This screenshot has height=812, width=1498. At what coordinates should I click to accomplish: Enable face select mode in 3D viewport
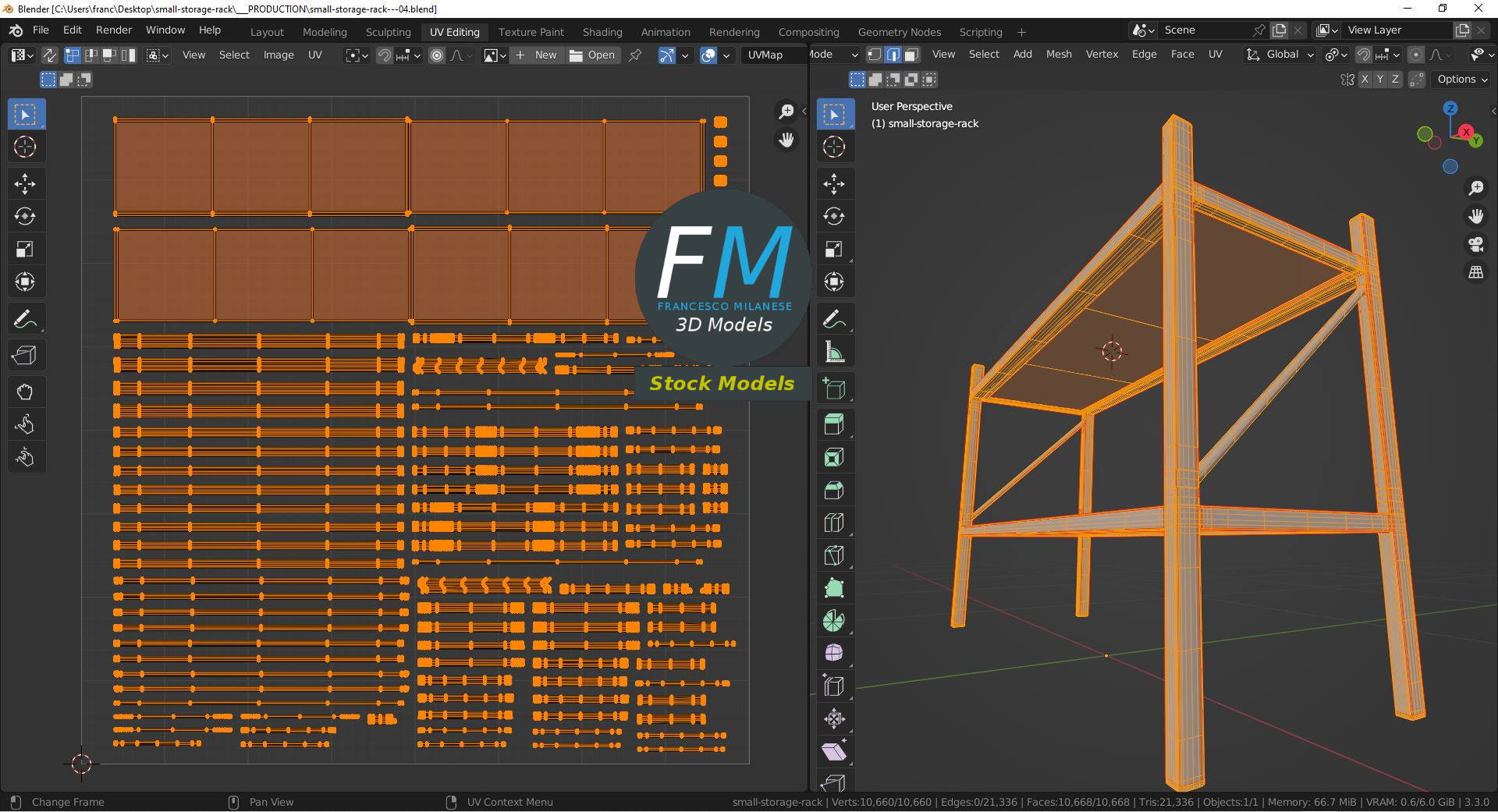pos(911,55)
